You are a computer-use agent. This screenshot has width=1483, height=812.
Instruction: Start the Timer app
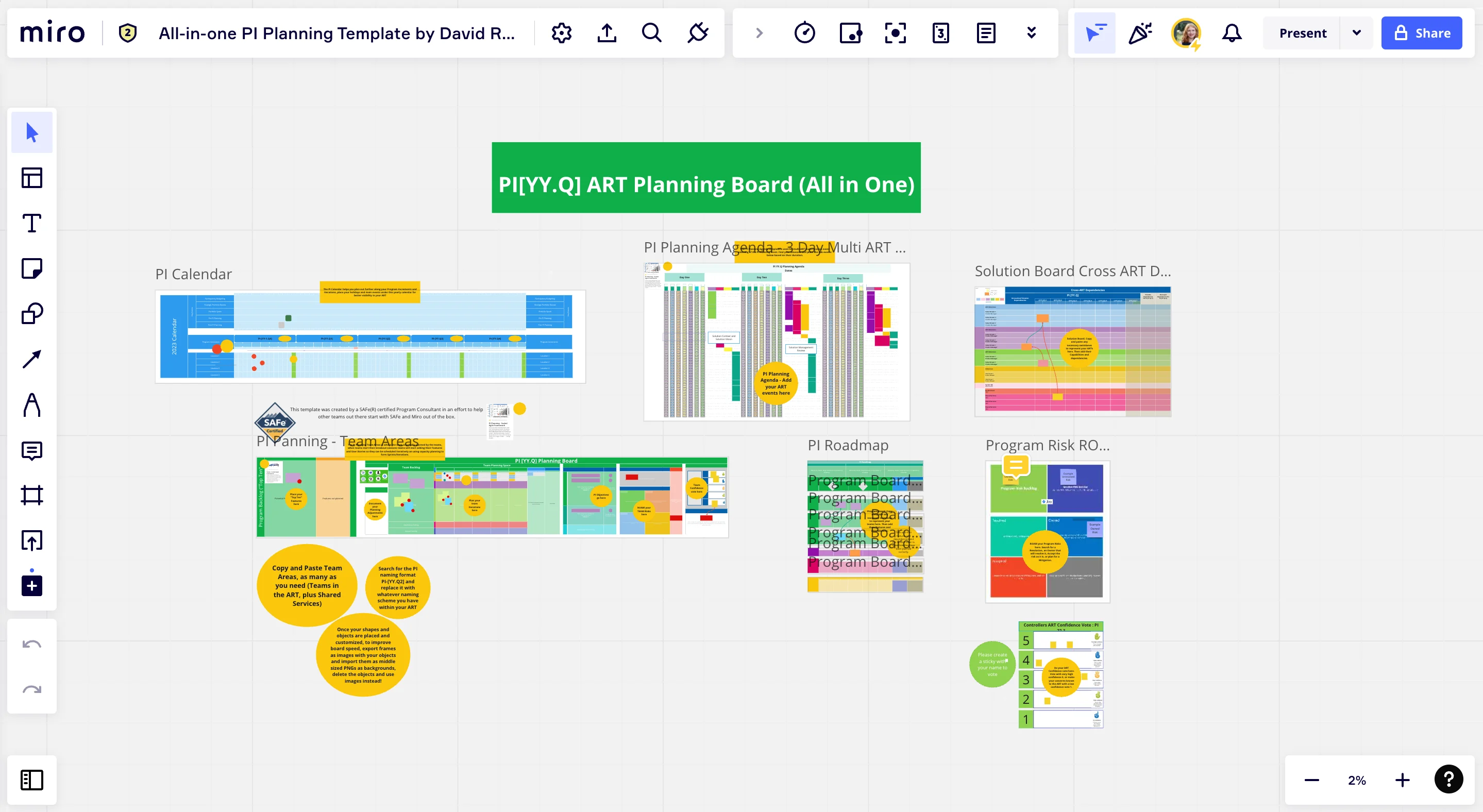point(804,33)
